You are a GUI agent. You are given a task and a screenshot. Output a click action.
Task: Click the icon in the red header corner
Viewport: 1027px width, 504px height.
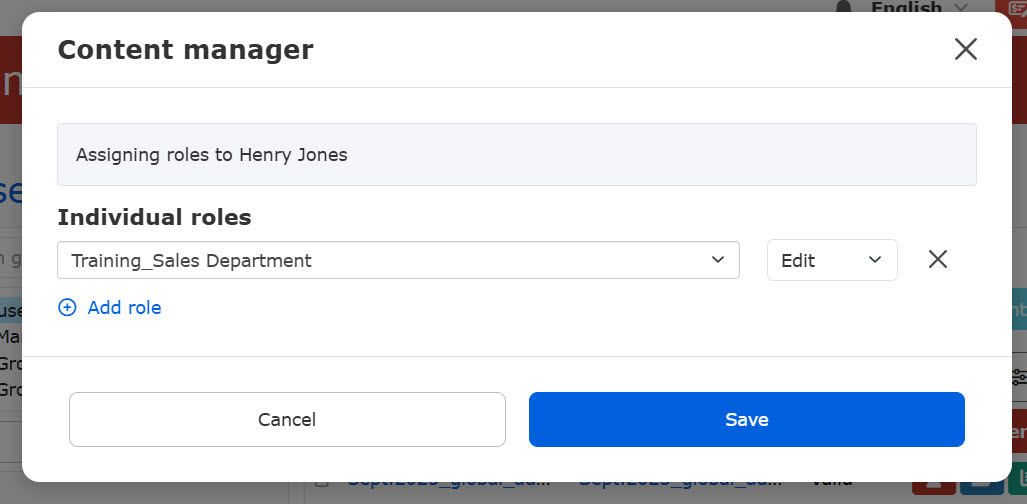coord(1018,8)
